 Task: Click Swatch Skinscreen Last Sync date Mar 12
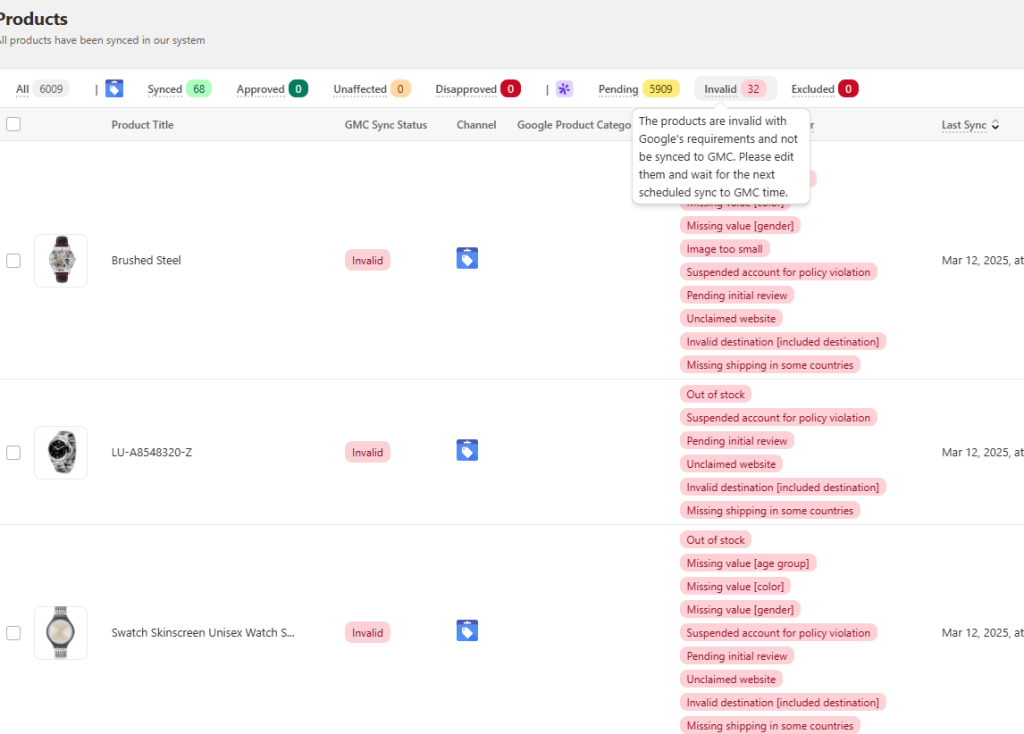982,633
